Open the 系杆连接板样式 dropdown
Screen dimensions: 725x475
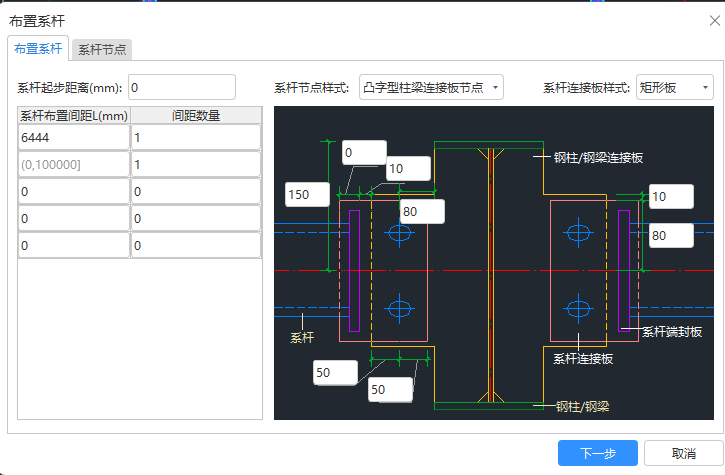675,87
